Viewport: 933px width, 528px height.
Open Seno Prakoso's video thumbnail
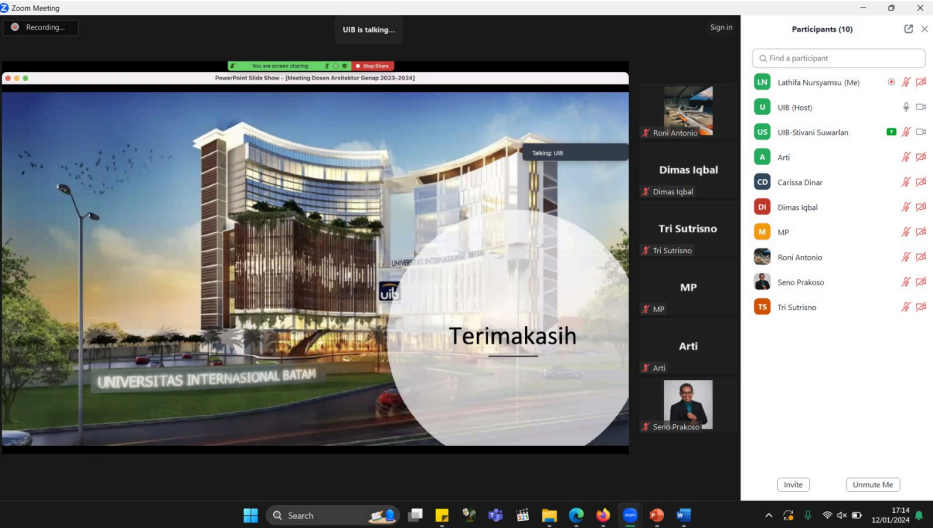688,405
